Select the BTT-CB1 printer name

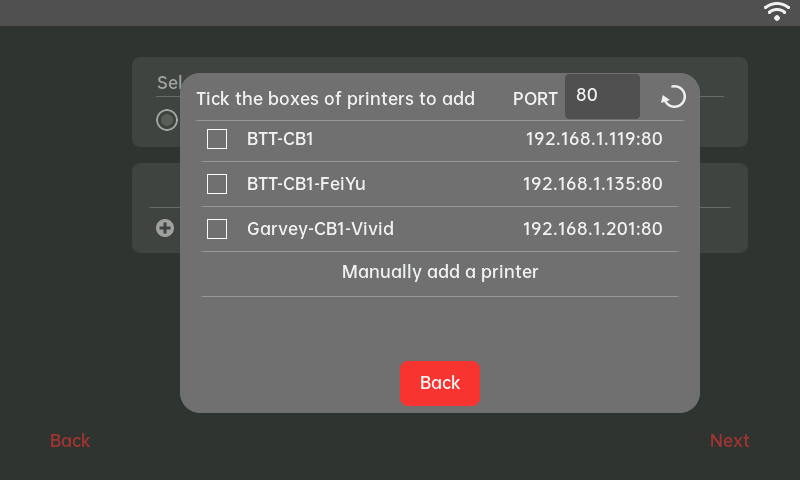[280, 139]
